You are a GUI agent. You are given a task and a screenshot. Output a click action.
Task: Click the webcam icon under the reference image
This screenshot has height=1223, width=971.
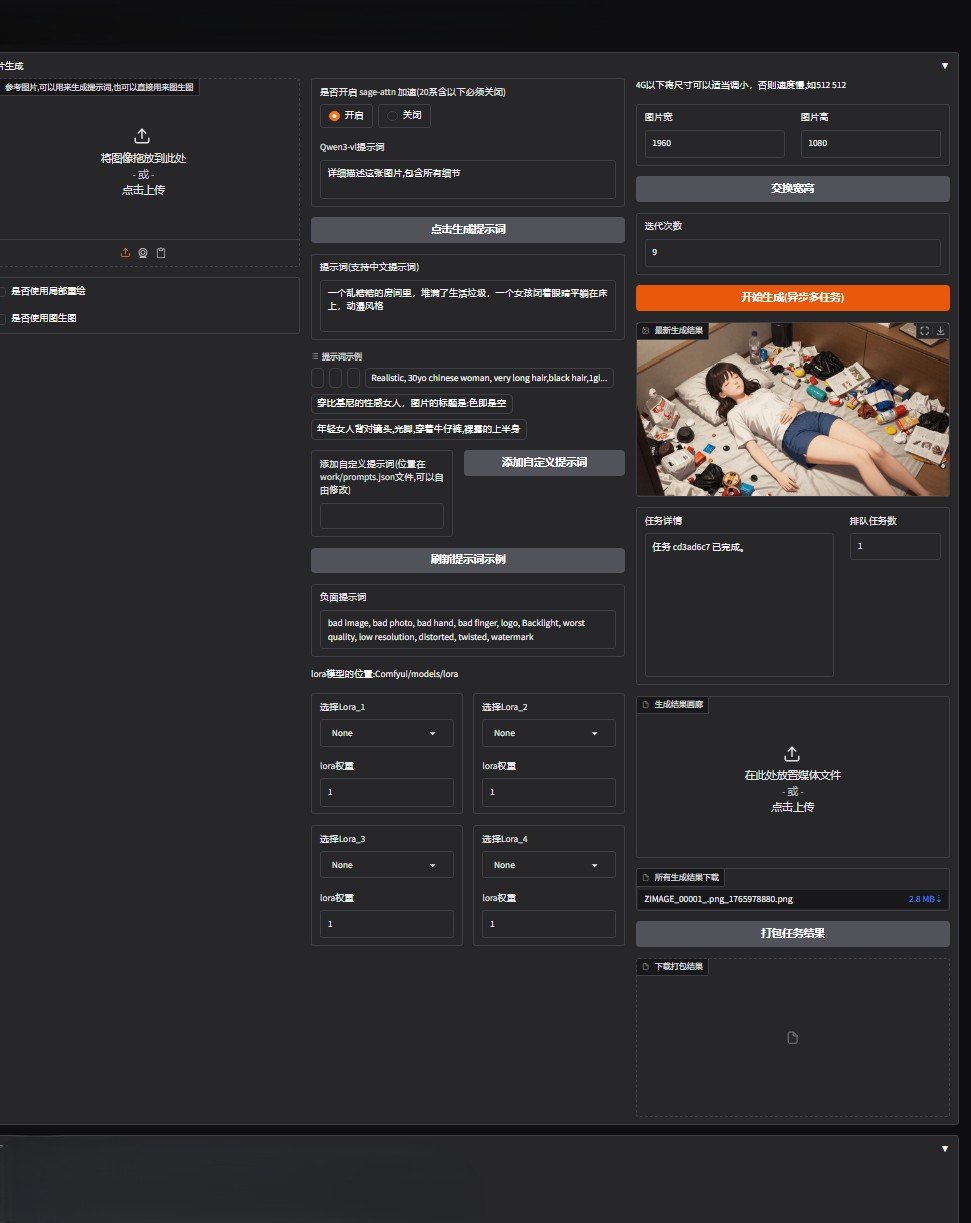[x=143, y=253]
